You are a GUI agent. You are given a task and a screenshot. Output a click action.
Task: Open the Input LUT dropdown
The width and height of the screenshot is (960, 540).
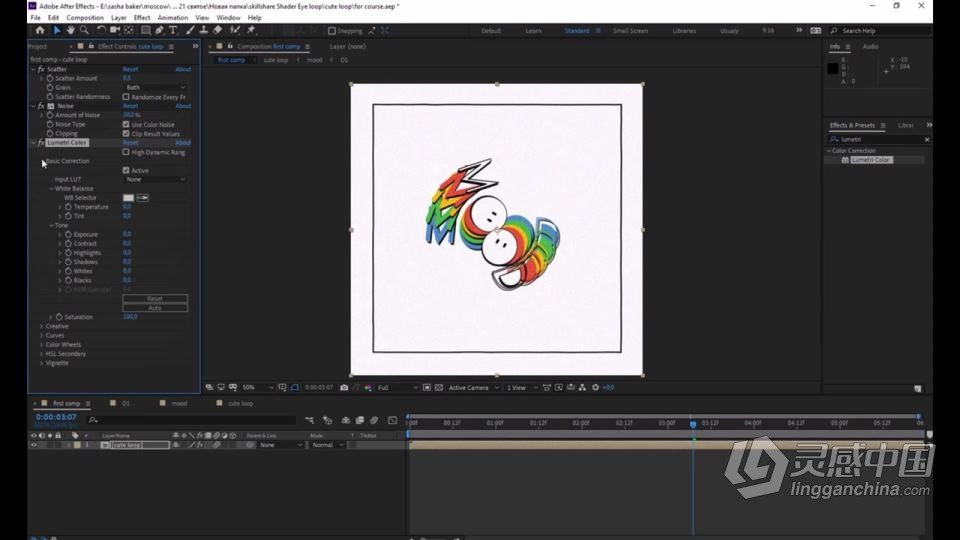tap(155, 179)
